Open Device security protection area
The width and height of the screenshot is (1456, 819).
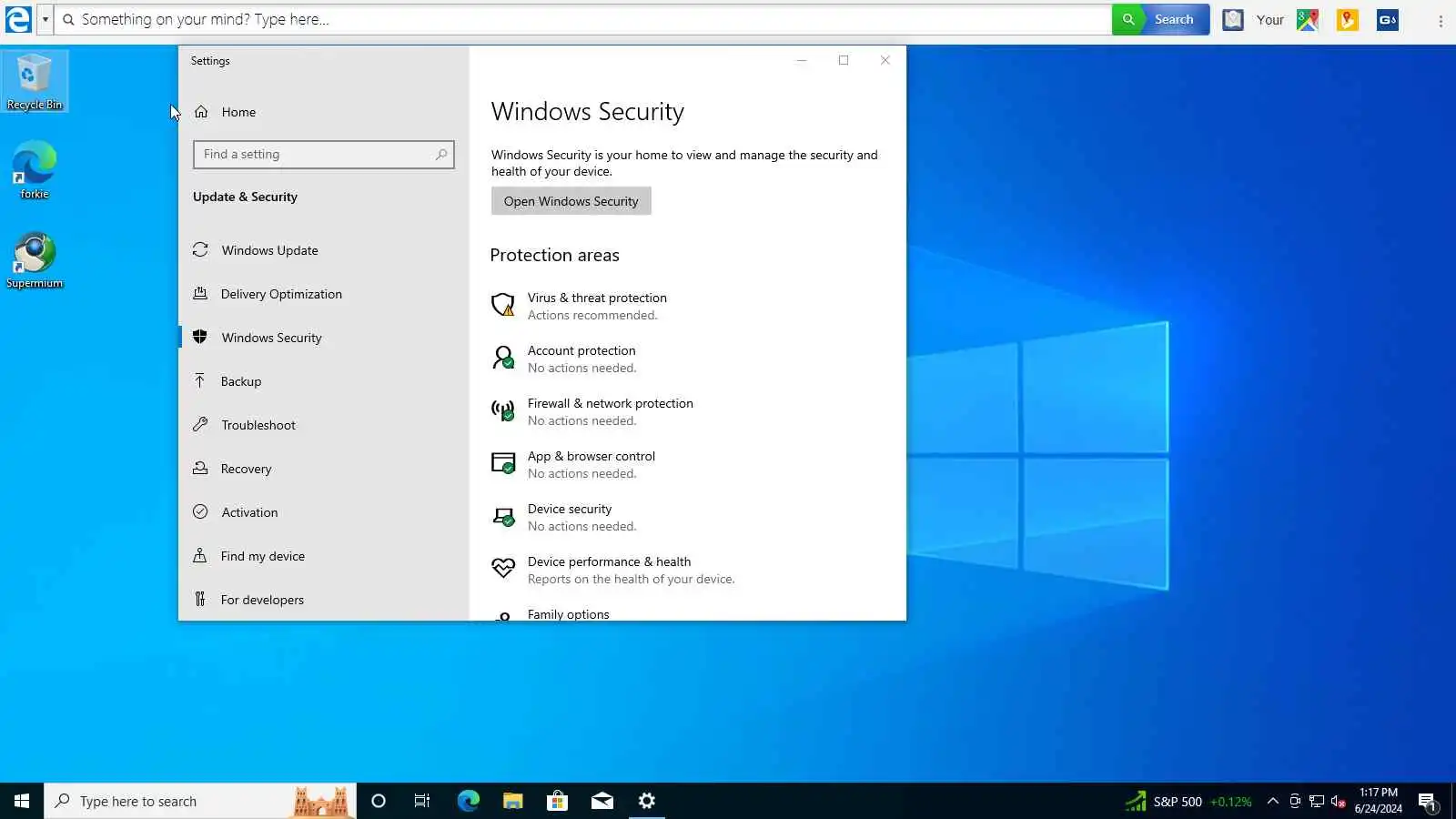(564, 517)
